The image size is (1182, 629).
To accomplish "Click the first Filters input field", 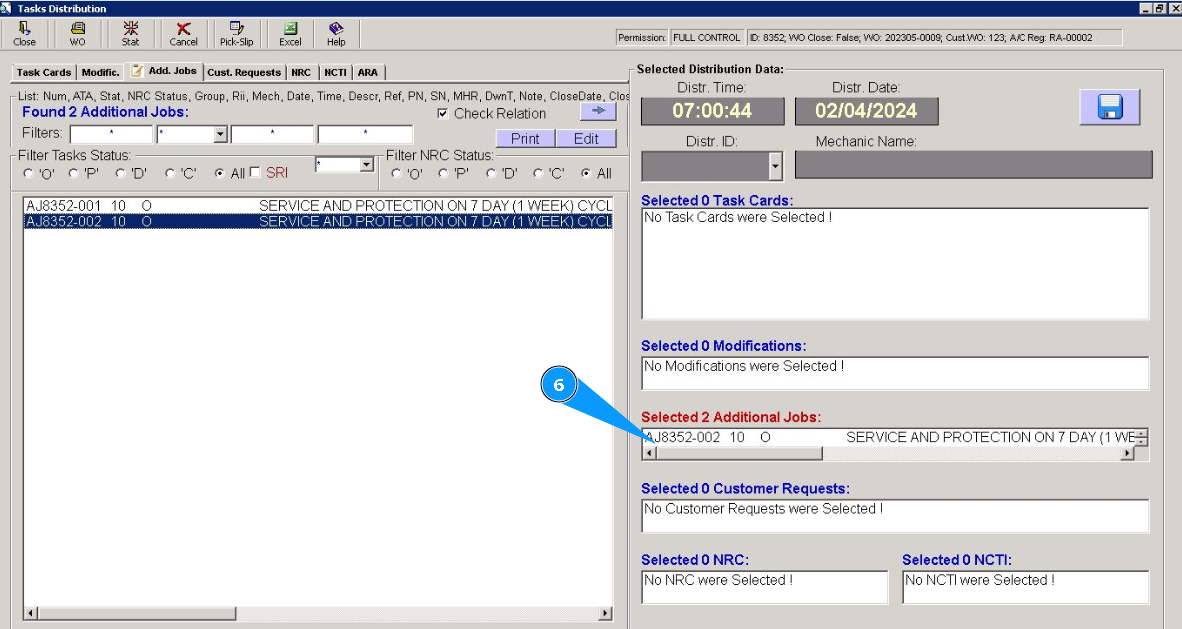I will click(111, 134).
